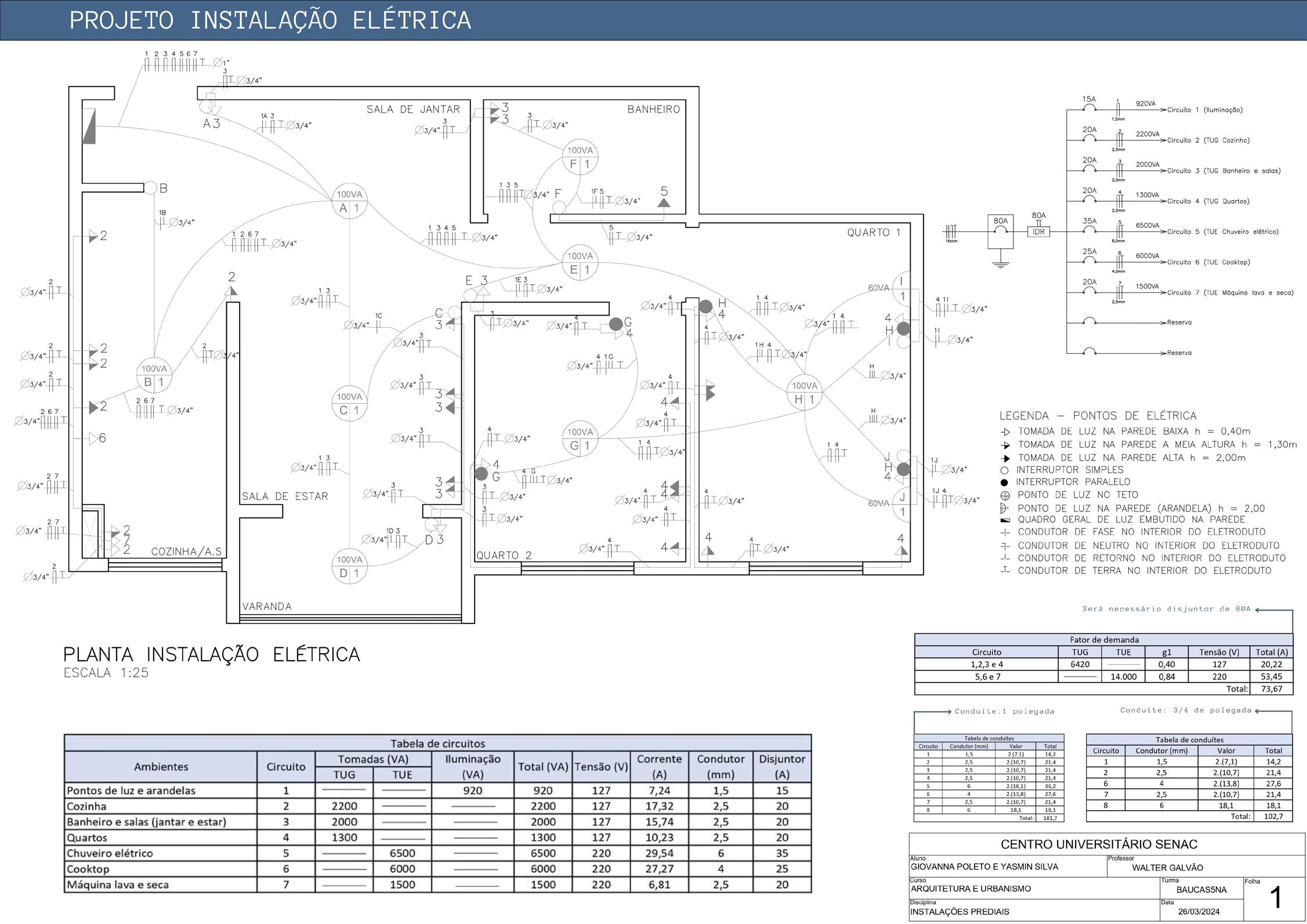Click the IDR box in the breaker diagram

(x=1038, y=231)
